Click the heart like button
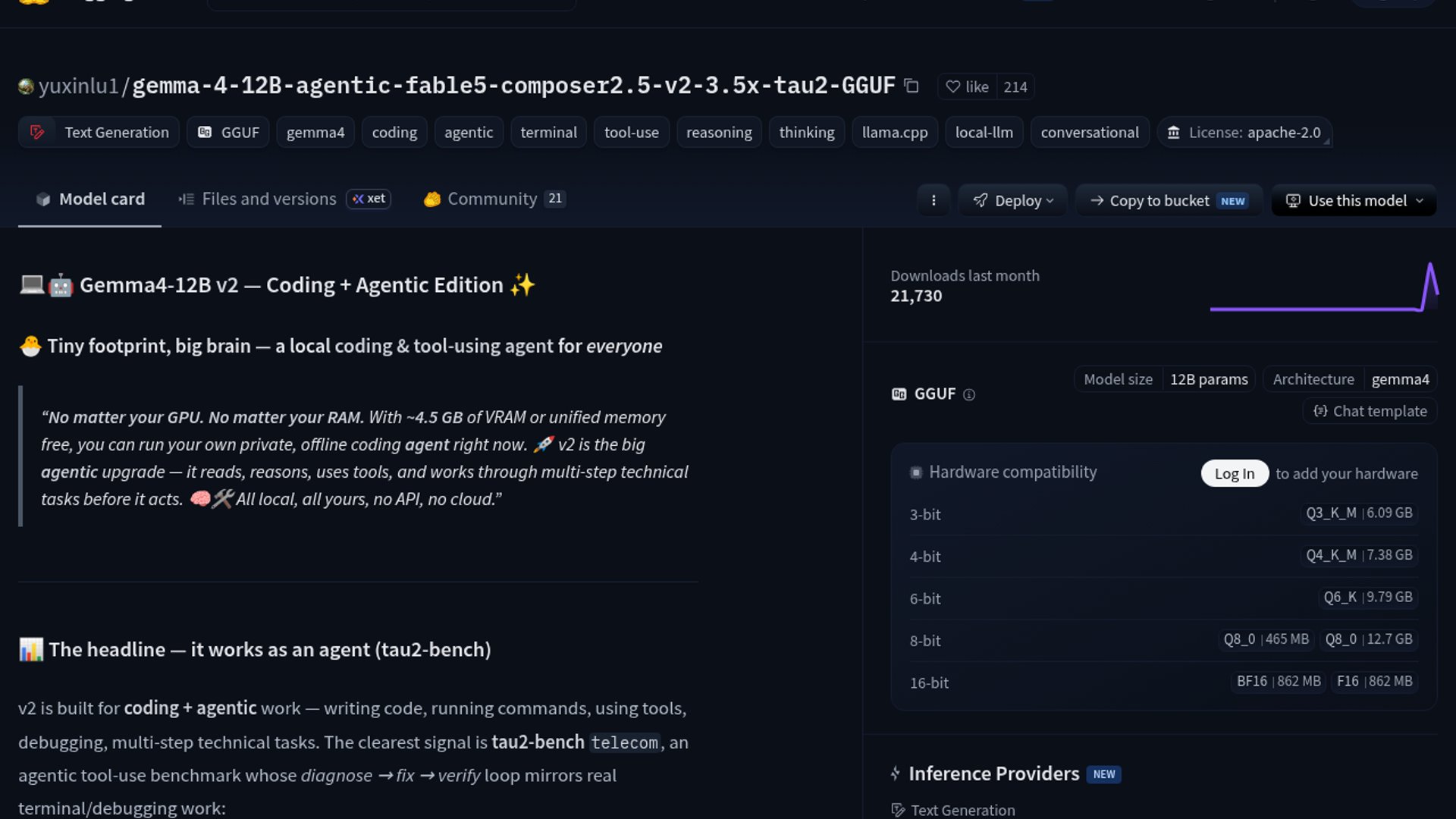The width and height of the screenshot is (1456, 819). coord(967,86)
